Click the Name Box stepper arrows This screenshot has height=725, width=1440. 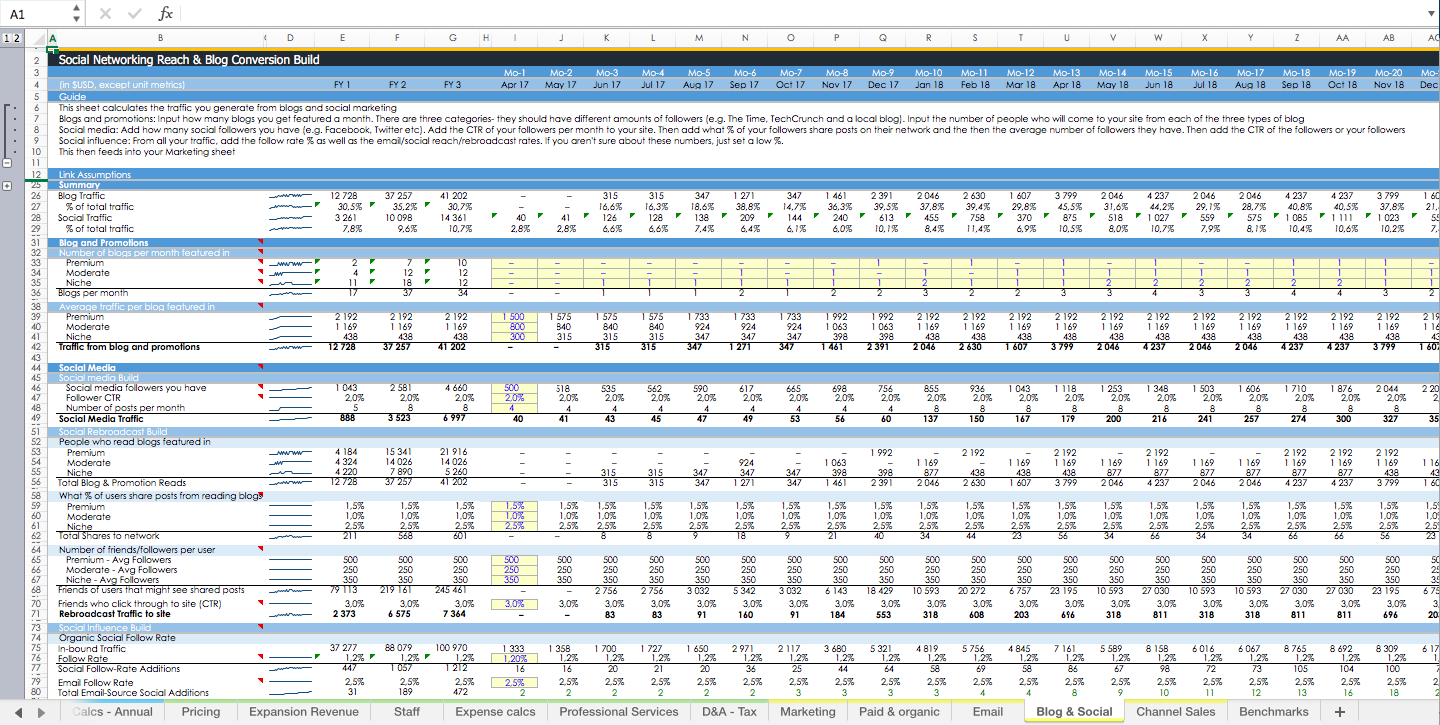click(77, 13)
